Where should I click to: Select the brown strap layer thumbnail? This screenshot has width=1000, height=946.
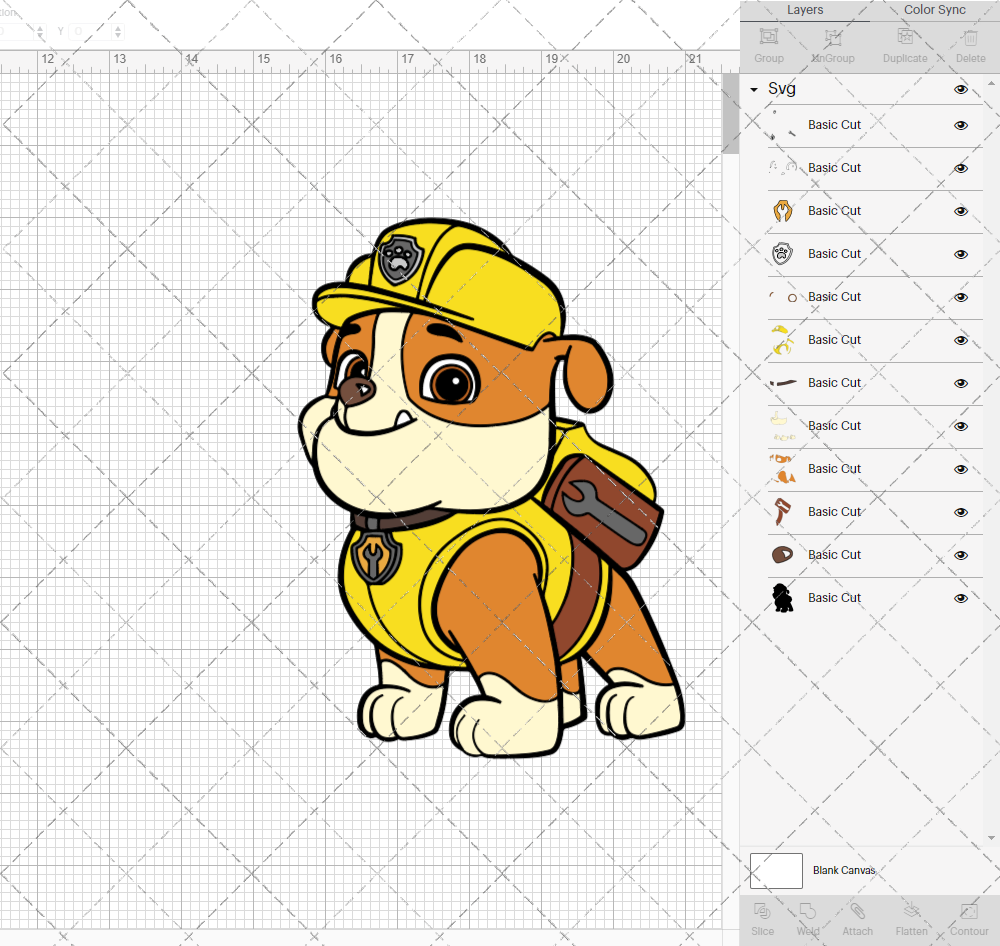(783, 512)
